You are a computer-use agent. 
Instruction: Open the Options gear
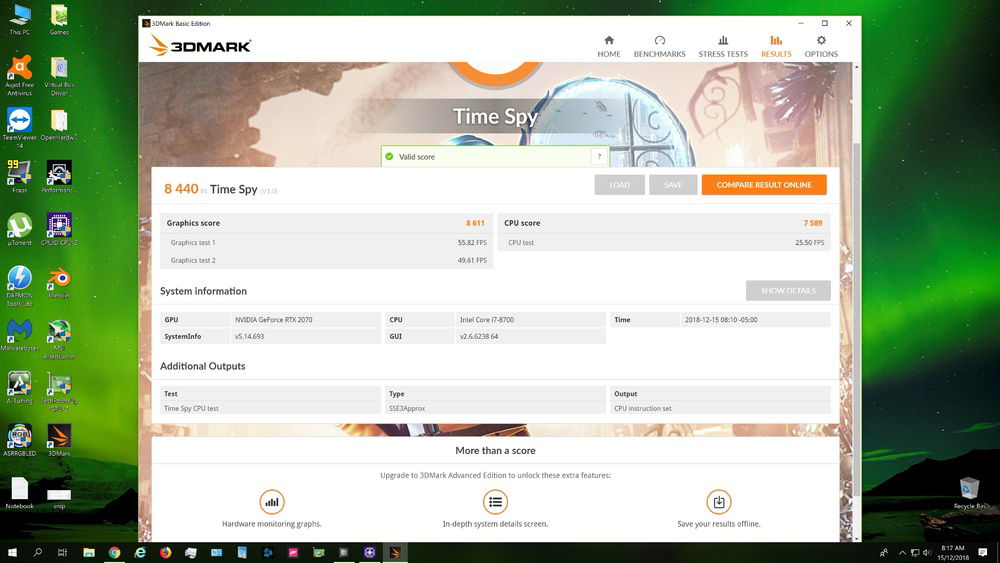pyautogui.click(x=821, y=46)
